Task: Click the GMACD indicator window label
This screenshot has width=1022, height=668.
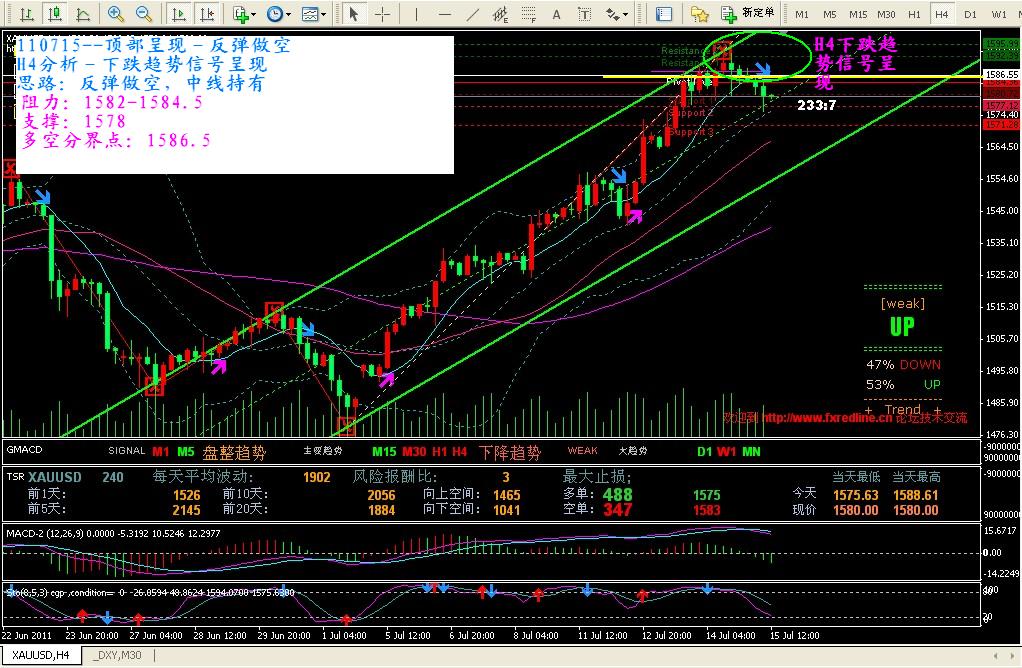Action: (x=24, y=450)
